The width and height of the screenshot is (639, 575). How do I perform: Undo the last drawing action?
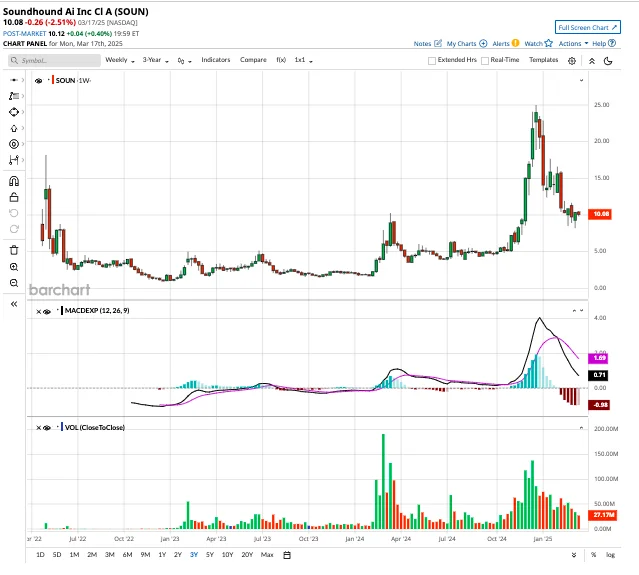tap(14, 213)
